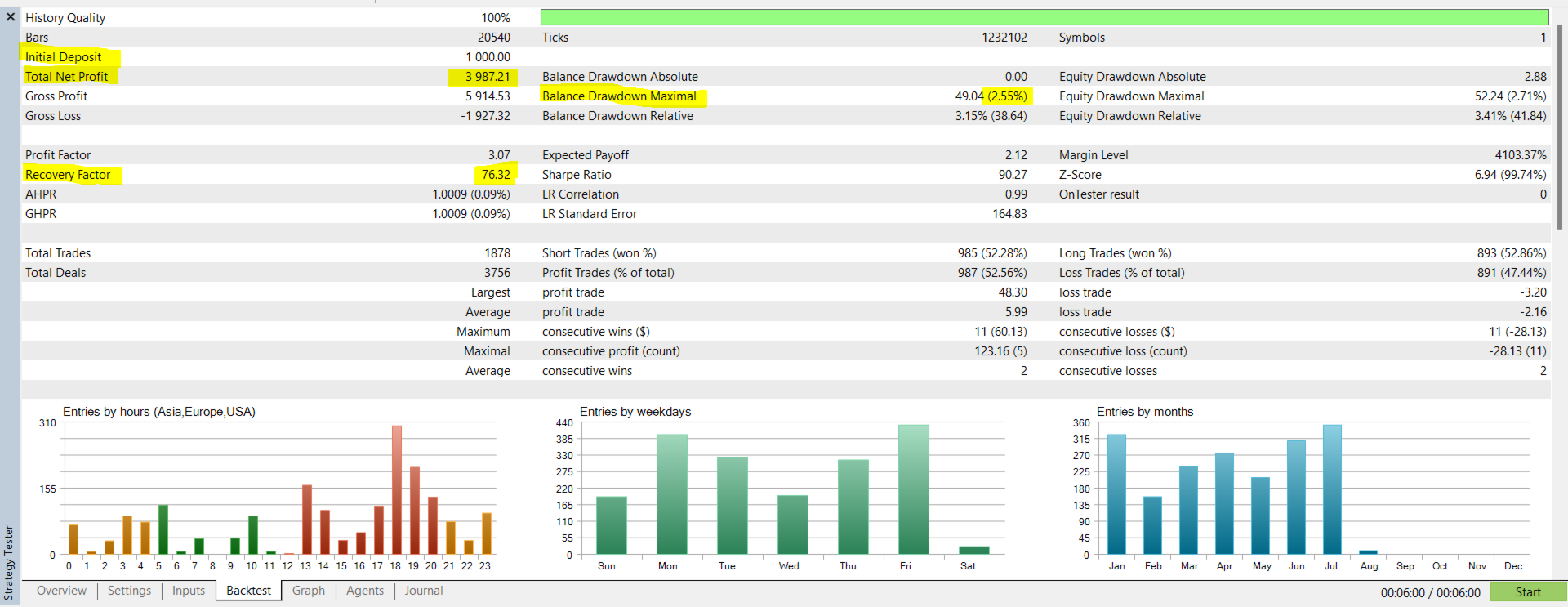Viewport: 1568px width, 607px height.
Task: Click the AHPR value 1.0009 (0.09%)
Action: pos(471,194)
